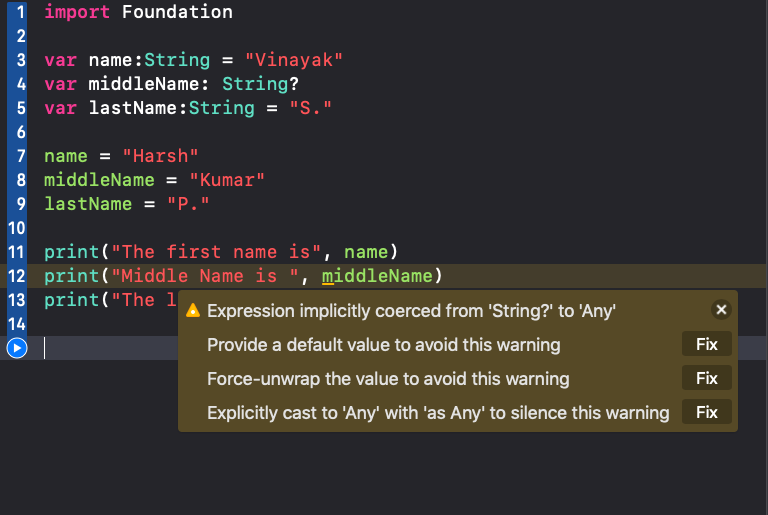
Task: Apply Fix for force-unwrapping the value
Action: (x=707, y=379)
